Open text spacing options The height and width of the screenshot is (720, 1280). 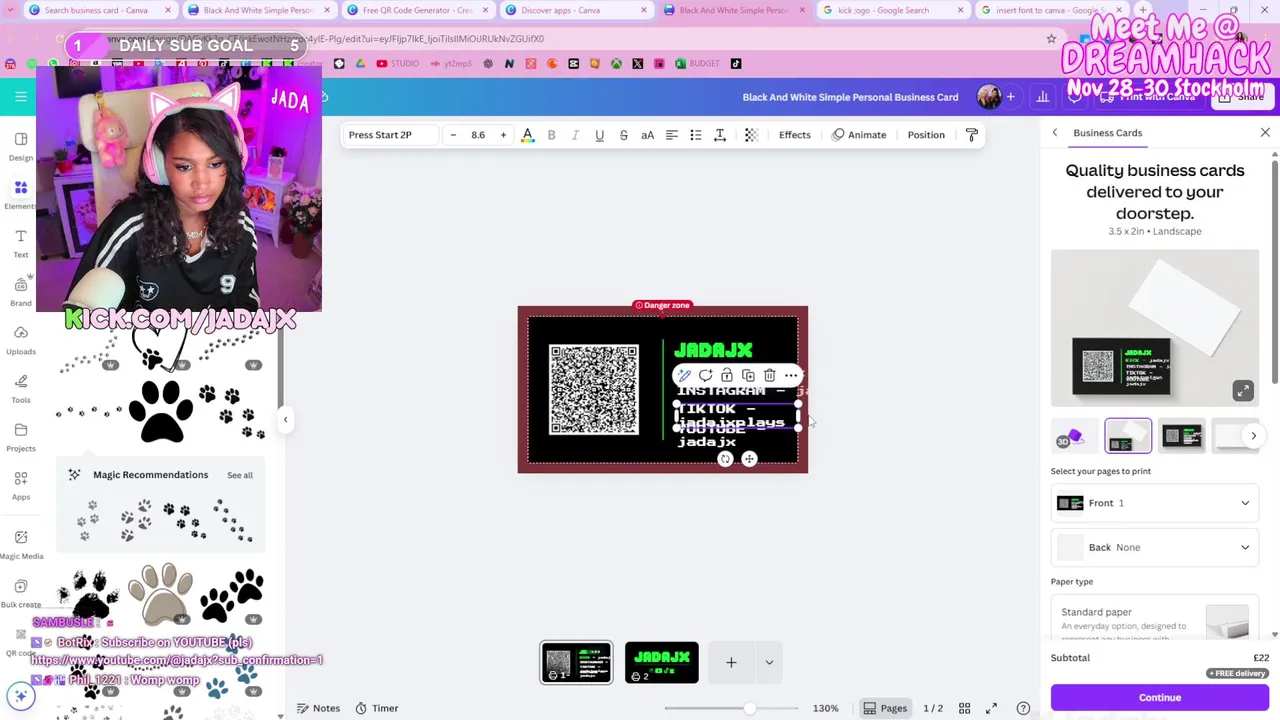pyautogui.click(x=720, y=135)
